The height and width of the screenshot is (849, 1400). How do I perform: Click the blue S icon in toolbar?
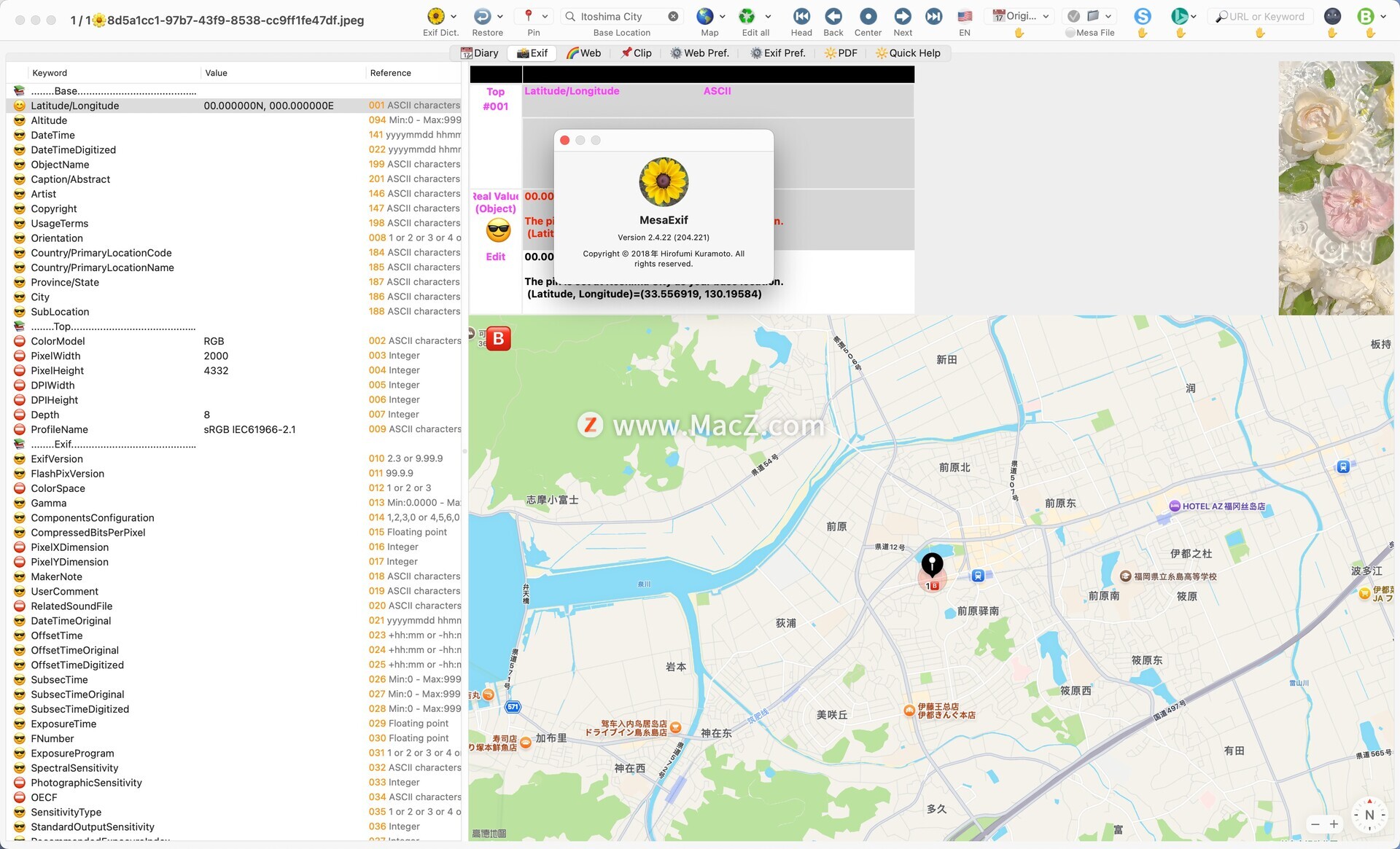tap(1143, 16)
